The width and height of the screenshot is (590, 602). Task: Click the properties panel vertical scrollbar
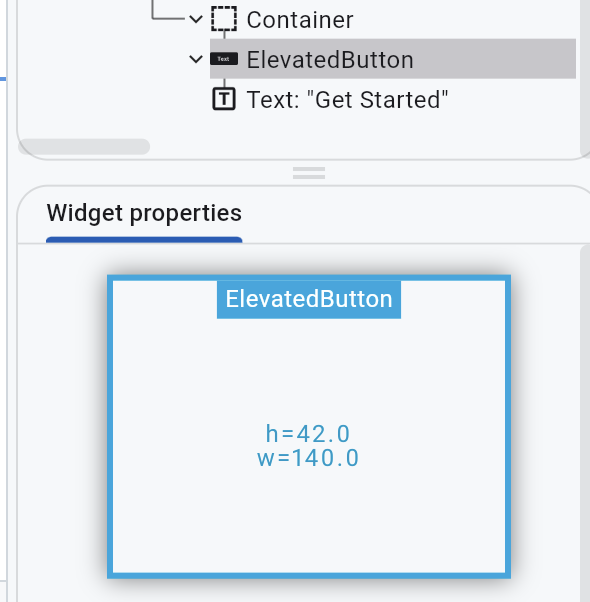tap(586, 422)
